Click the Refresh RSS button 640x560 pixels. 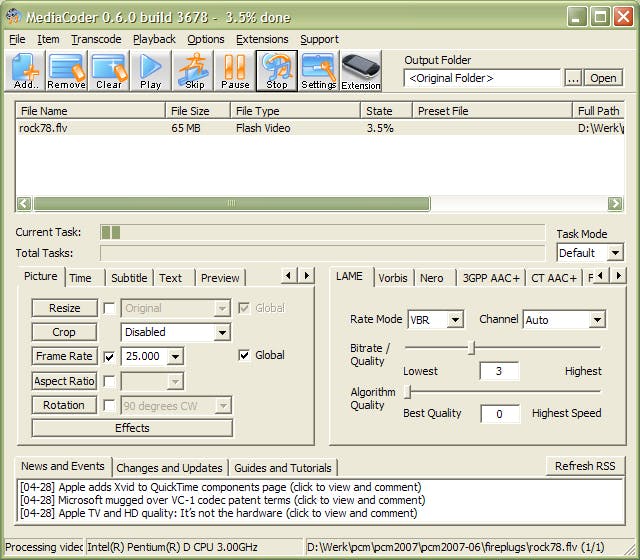click(x=585, y=466)
